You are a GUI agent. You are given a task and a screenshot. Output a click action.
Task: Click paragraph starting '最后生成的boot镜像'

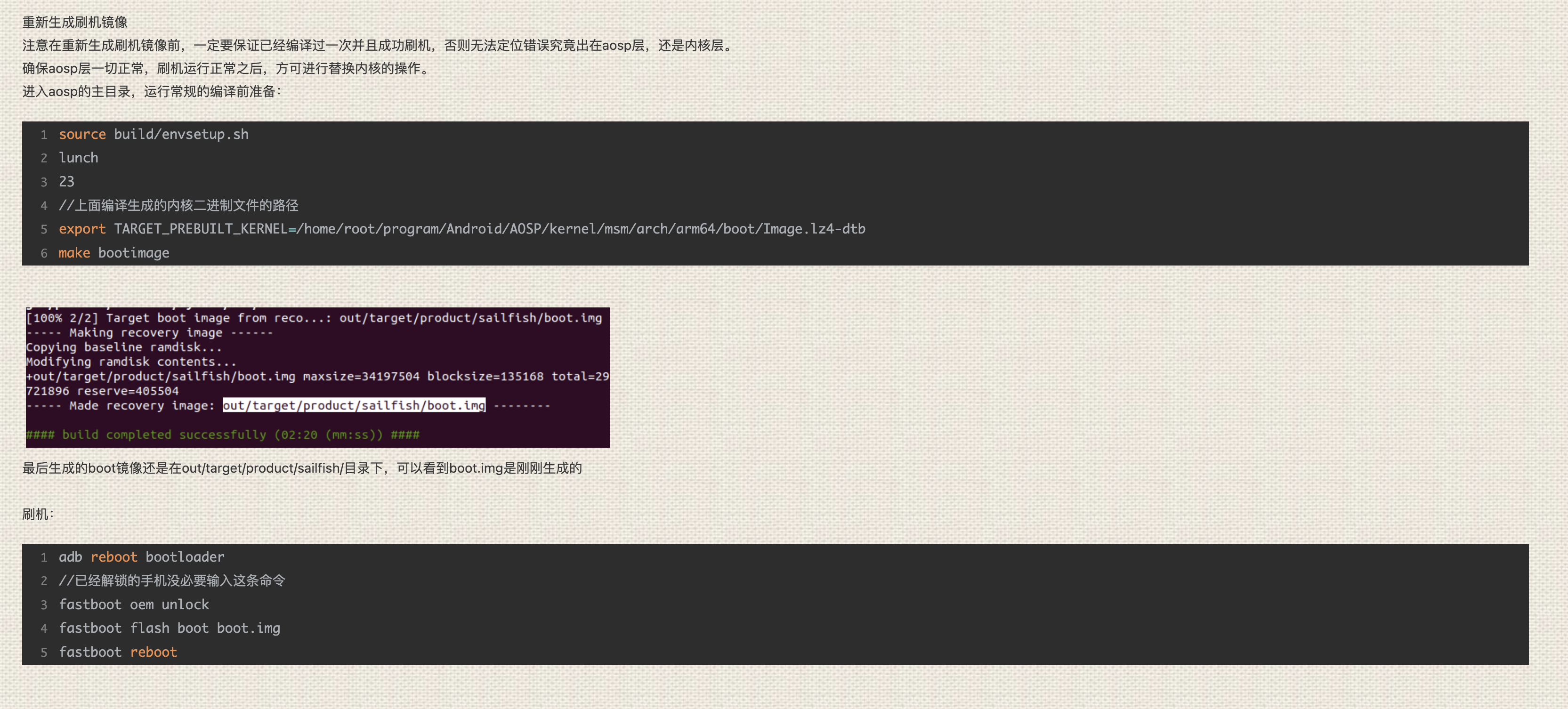click(302, 468)
